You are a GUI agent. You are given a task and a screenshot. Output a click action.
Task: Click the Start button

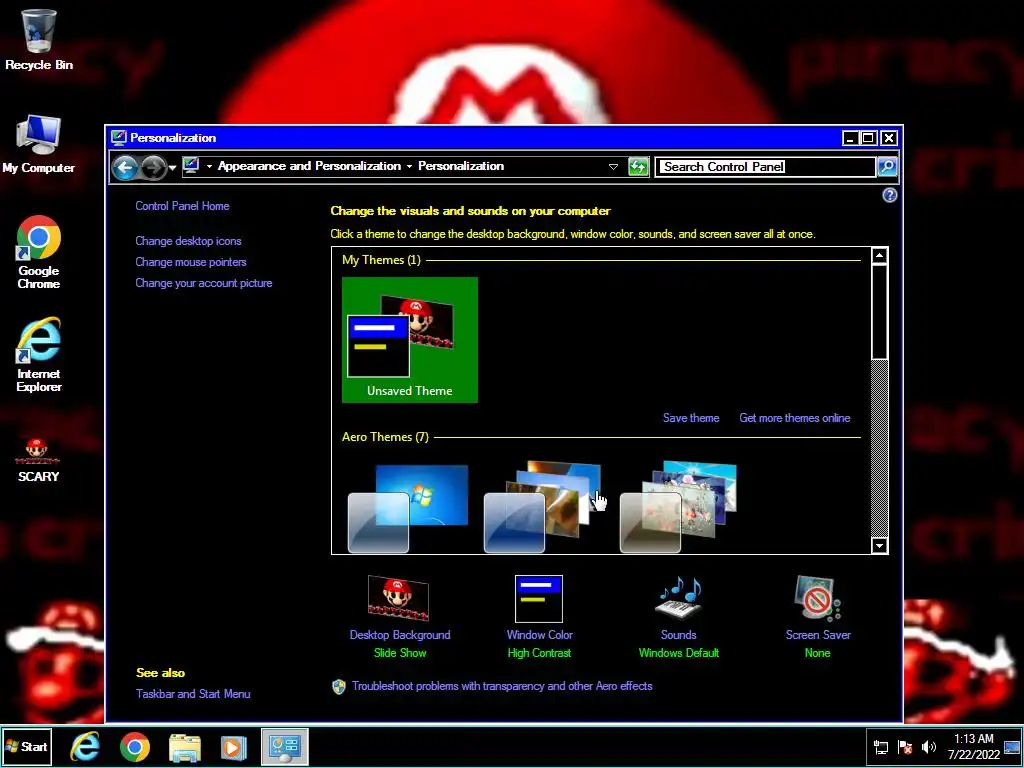click(x=27, y=746)
